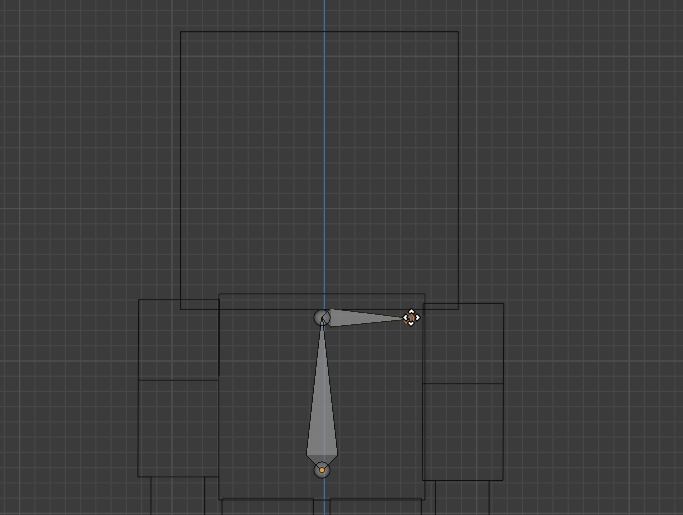Click the orange-dotted joint below the vertical bone
Image resolution: width=683 pixels, height=515 pixels.
point(322,470)
